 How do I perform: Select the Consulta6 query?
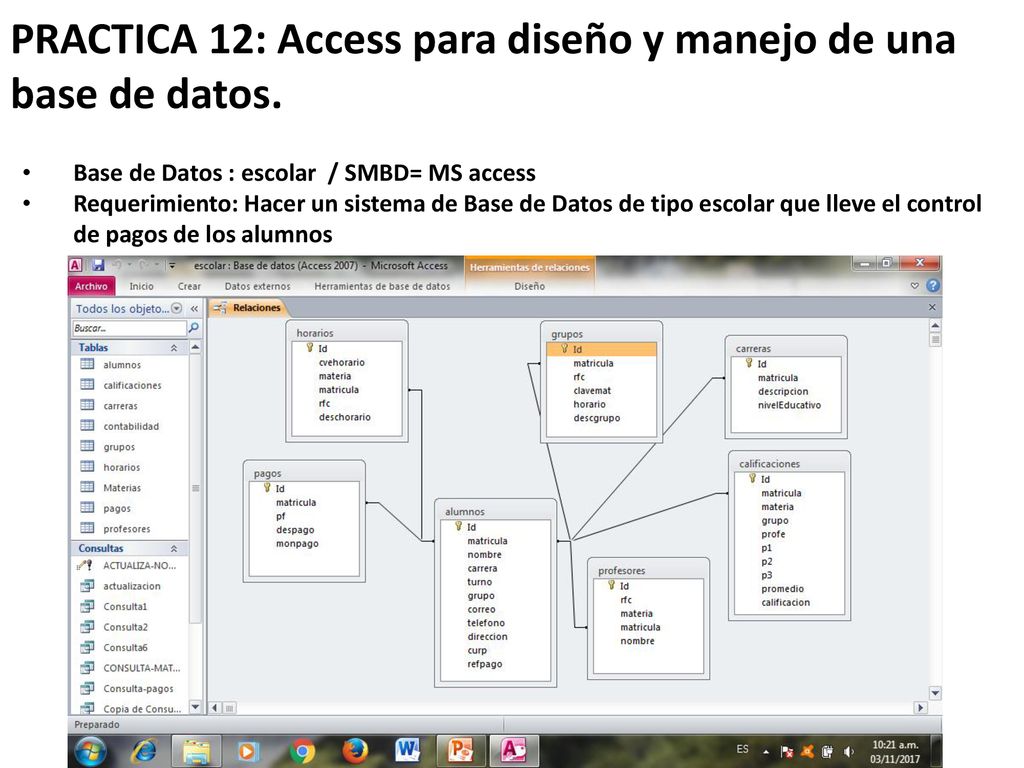(125, 647)
